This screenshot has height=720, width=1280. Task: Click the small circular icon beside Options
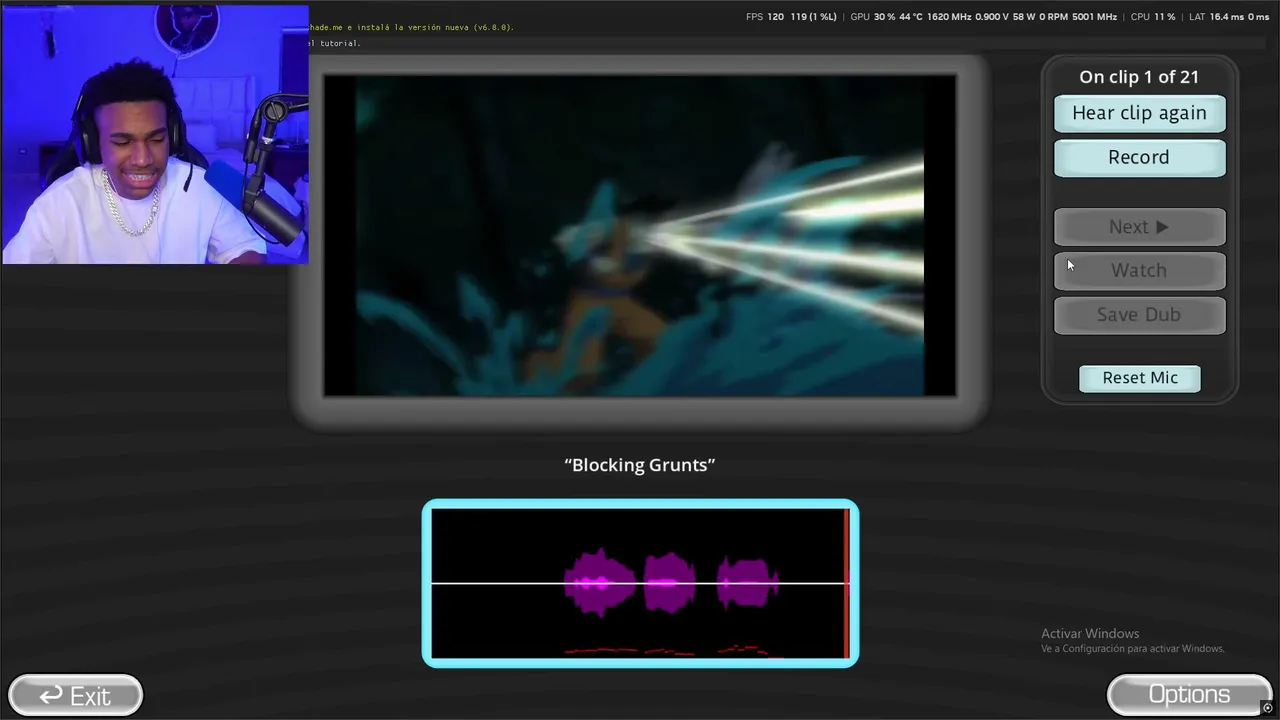click(1268, 708)
